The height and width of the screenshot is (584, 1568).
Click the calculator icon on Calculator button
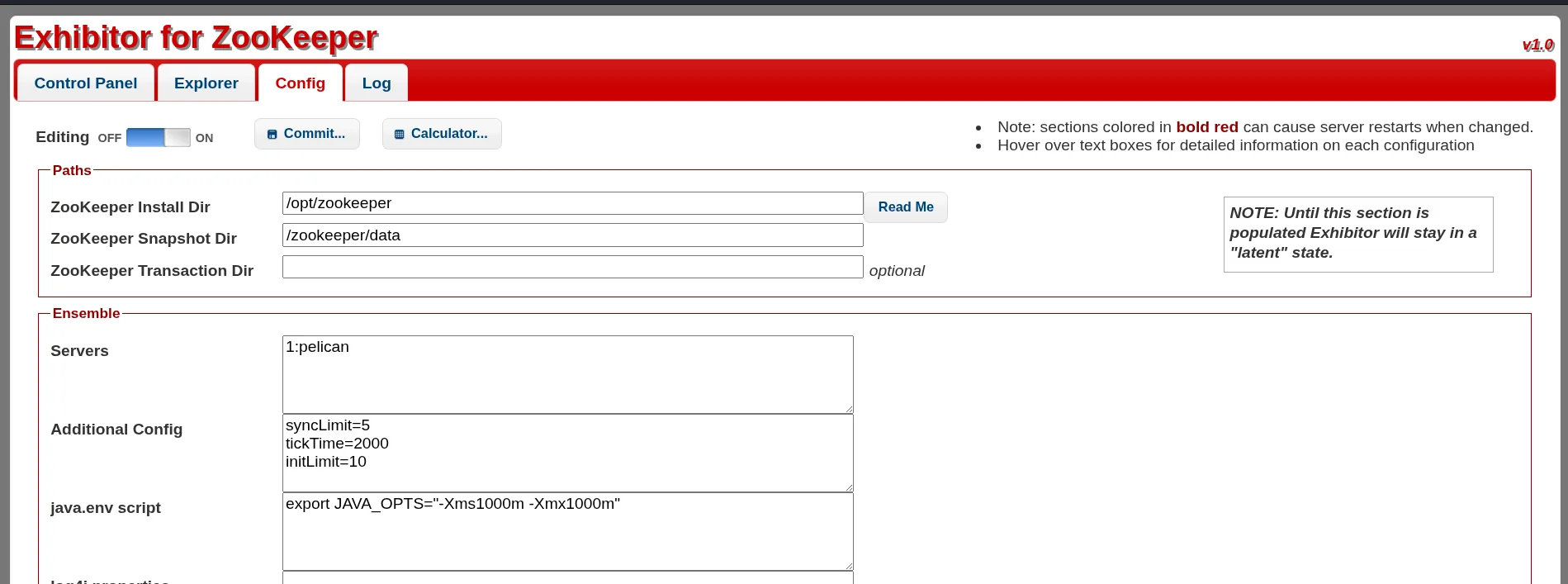pos(400,135)
